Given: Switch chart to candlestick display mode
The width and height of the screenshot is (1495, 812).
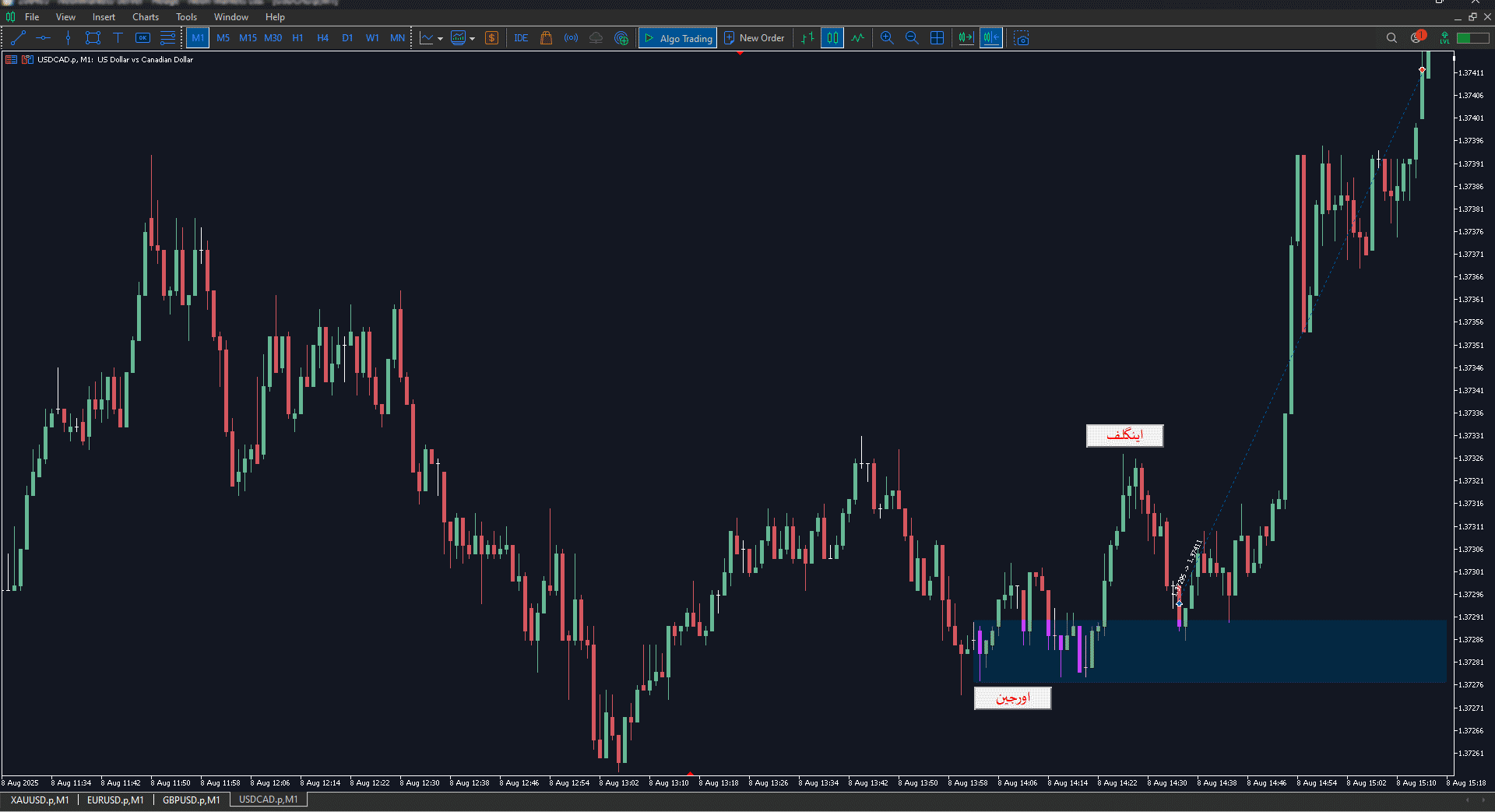Looking at the screenshot, I should pyautogui.click(x=832, y=37).
